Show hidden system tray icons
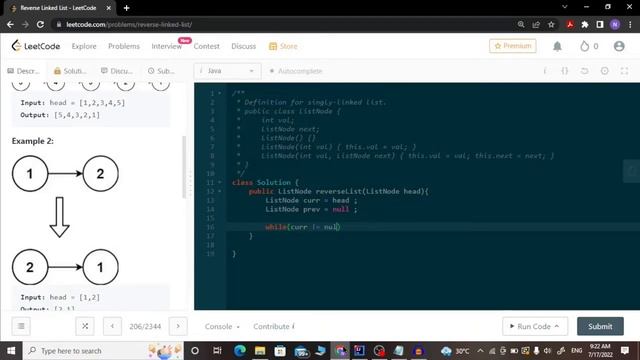640x360 pixels. click(480, 351)
